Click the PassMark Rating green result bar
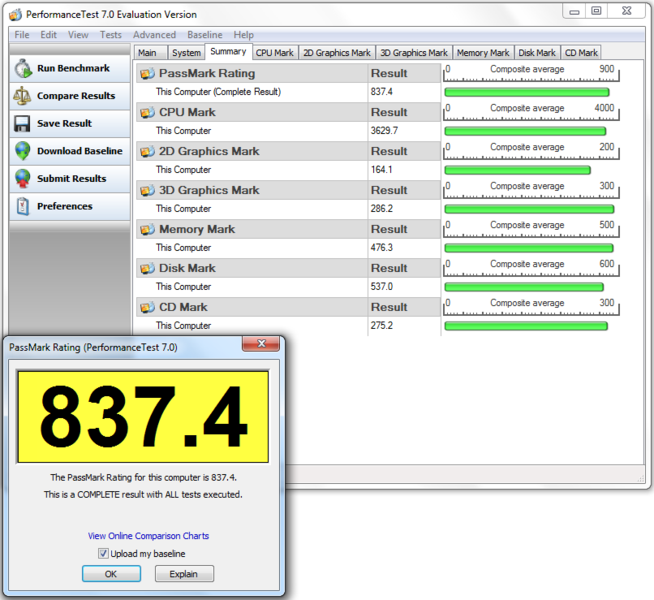 click(527, 92)
